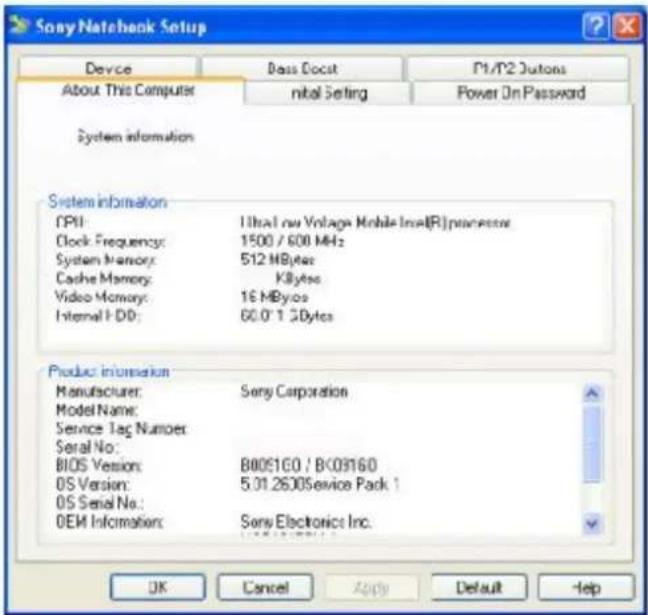The height and width of the screenshot is (615, 648).
Task: Click the question mark help button in title bar
Action: (596, 26)
